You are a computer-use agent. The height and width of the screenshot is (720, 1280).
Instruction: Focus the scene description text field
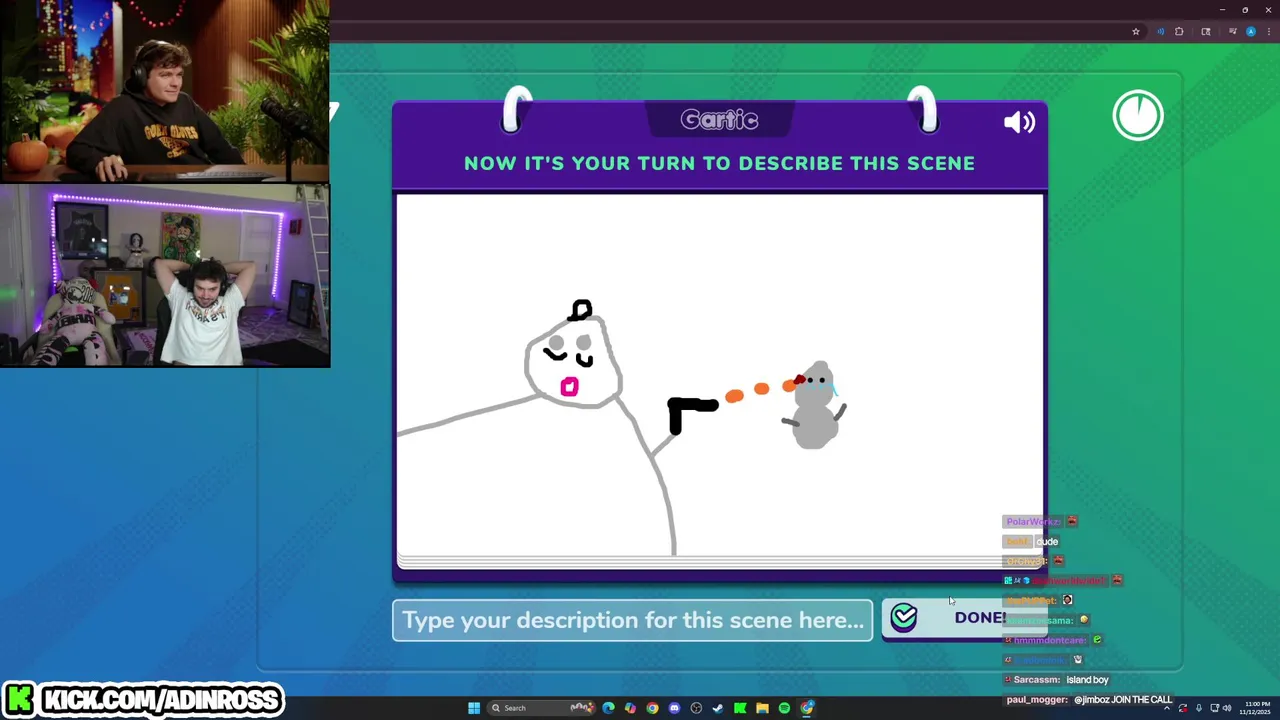pyautogui.click(x=632, y=620)
